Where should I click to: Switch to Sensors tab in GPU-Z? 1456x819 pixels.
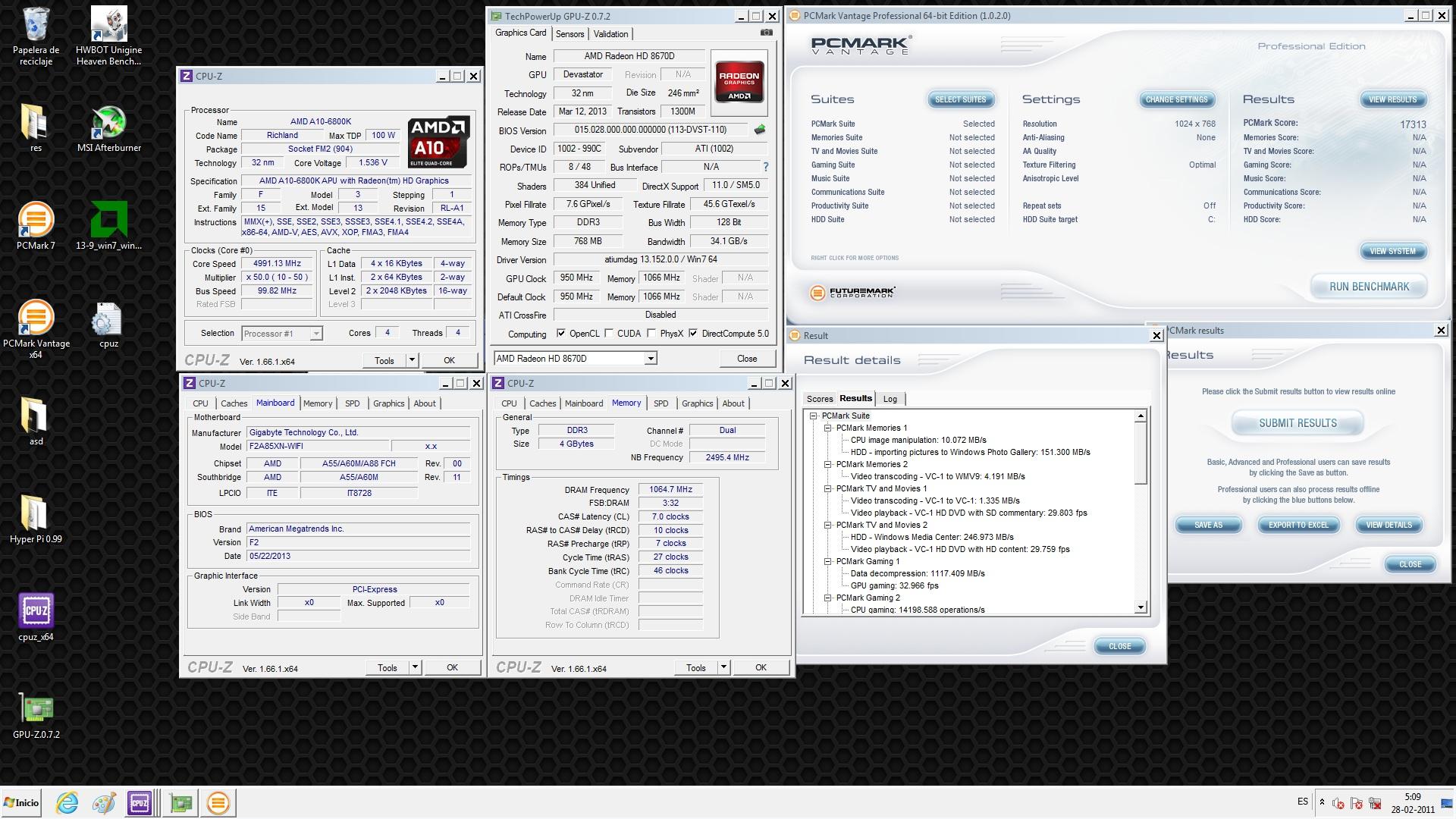click(x=570, y=34)
